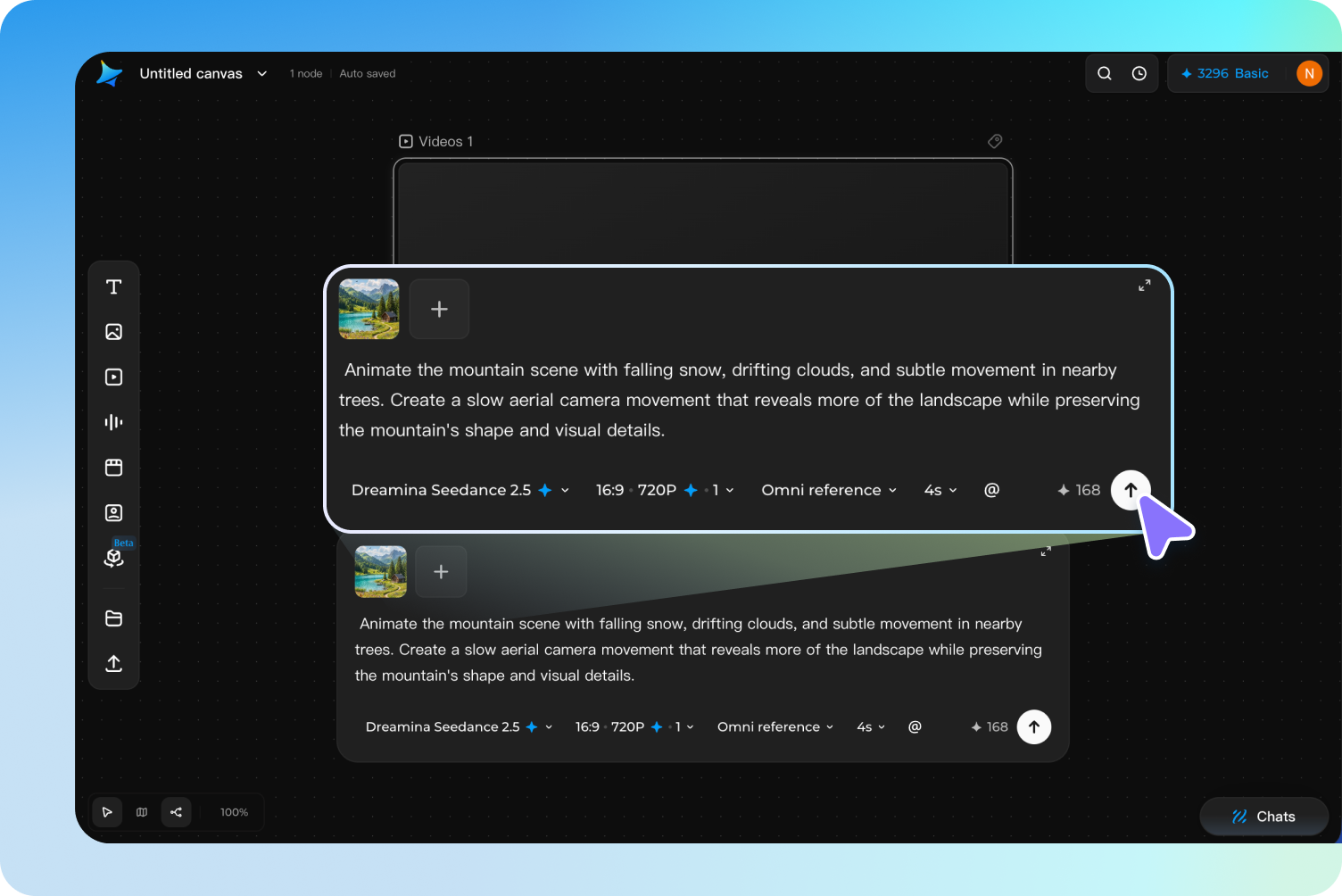This screenshot has height=896, width=1342.
Task: Click the upload icon in the left toolbar
Action: (113, 664)
